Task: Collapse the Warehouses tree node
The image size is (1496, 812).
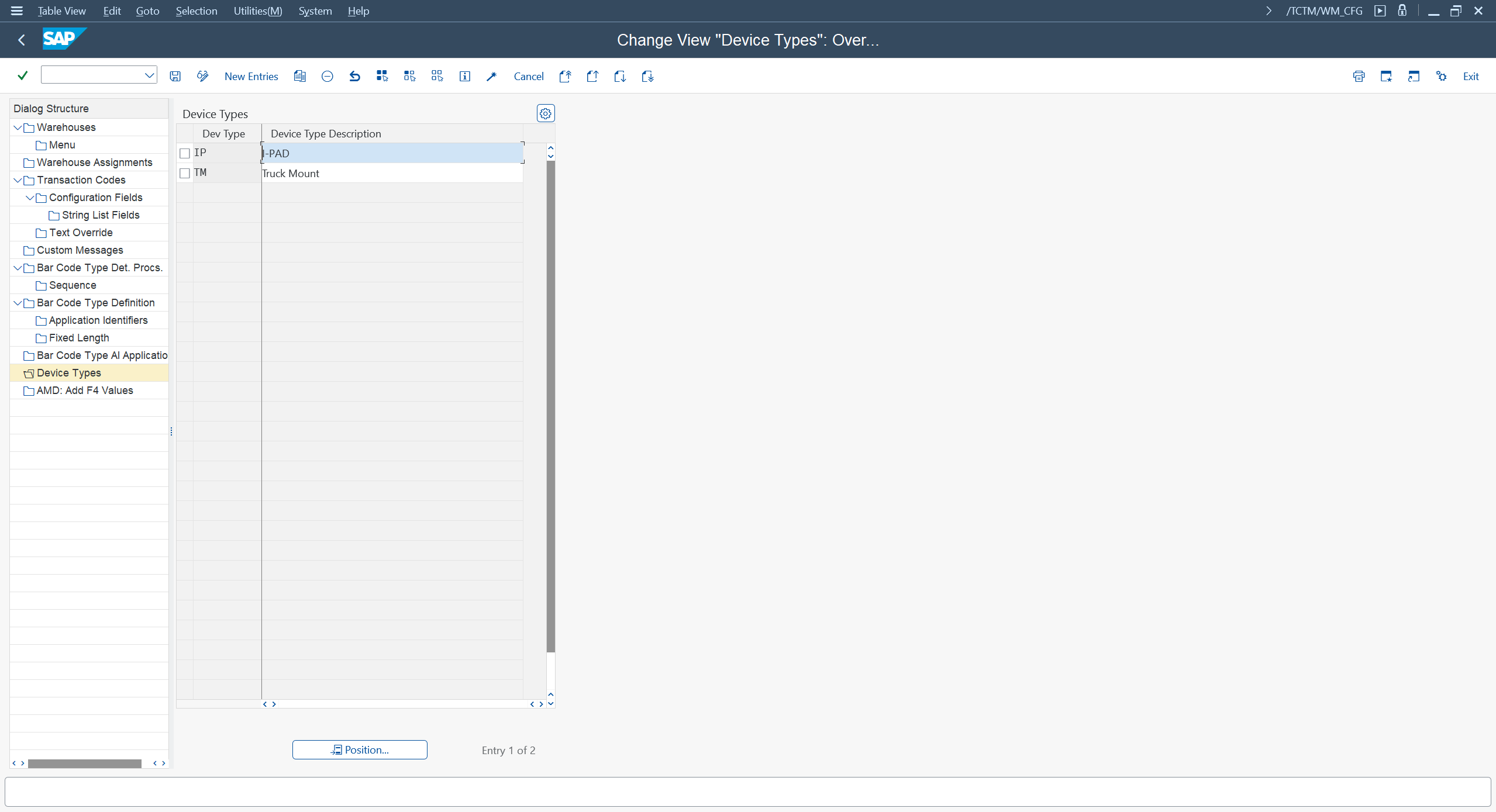Action: 18,127
